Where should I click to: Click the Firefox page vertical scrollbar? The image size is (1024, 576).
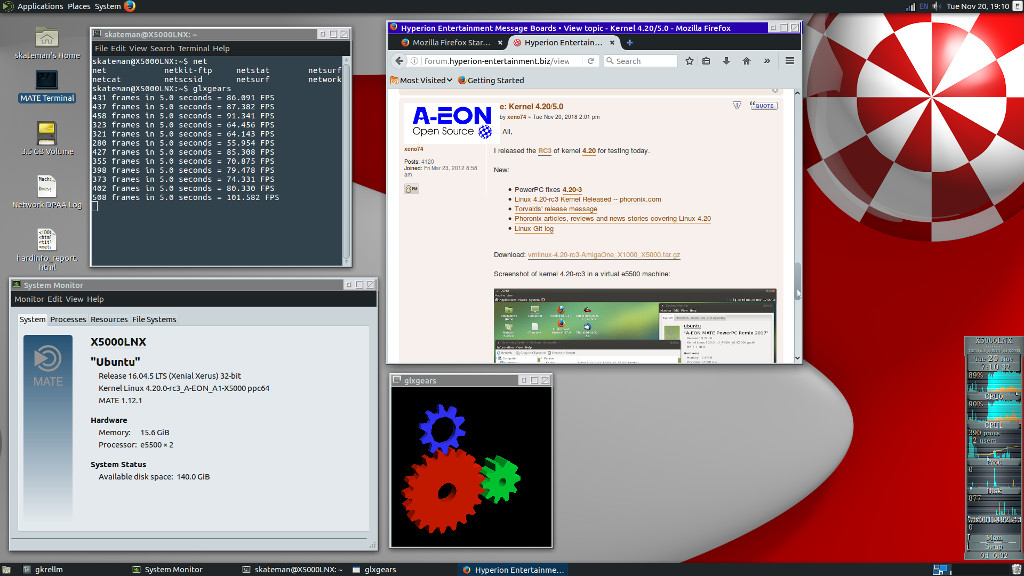pos(797,225)
